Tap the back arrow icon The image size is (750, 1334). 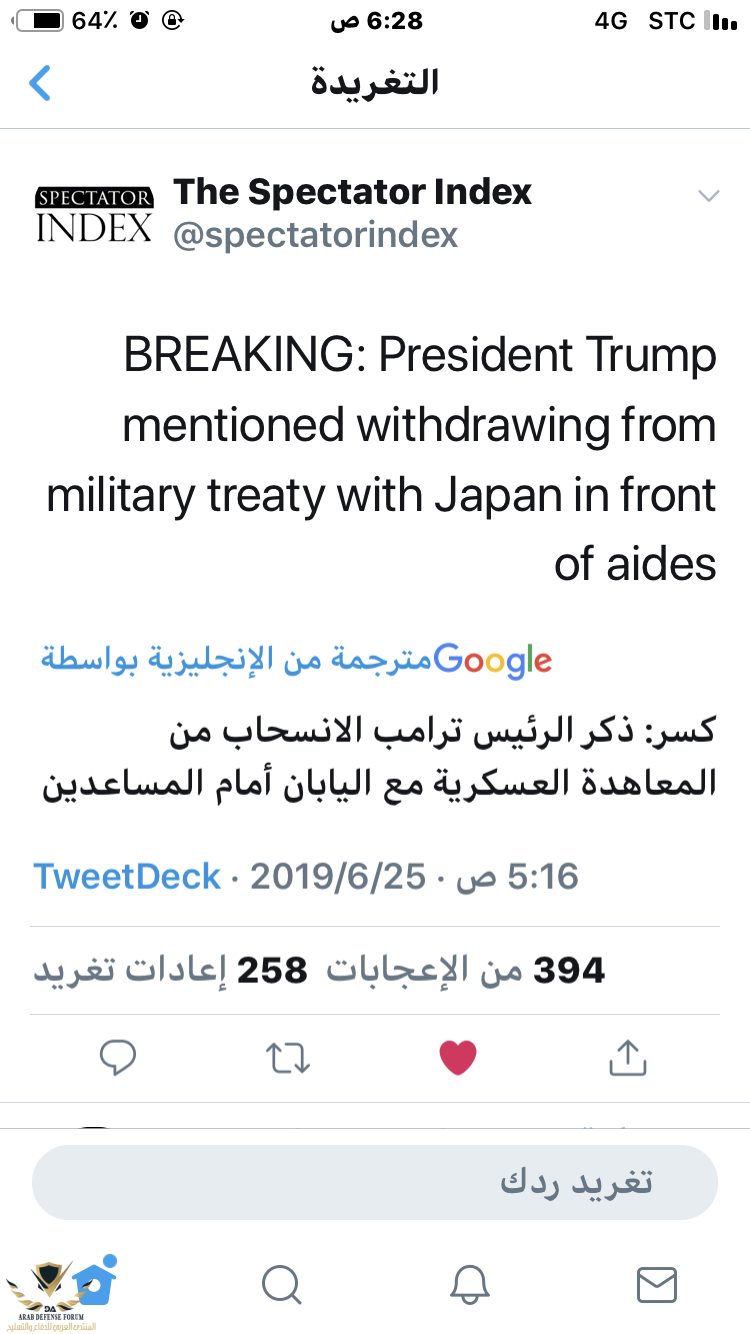[40, 83]
